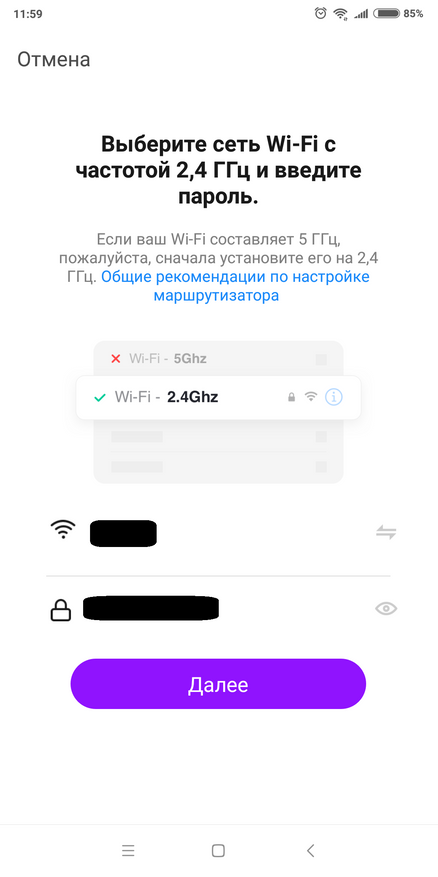
Task: Tap the info icon in the 2.4Ghz illustration
Action: click(334, 397)
